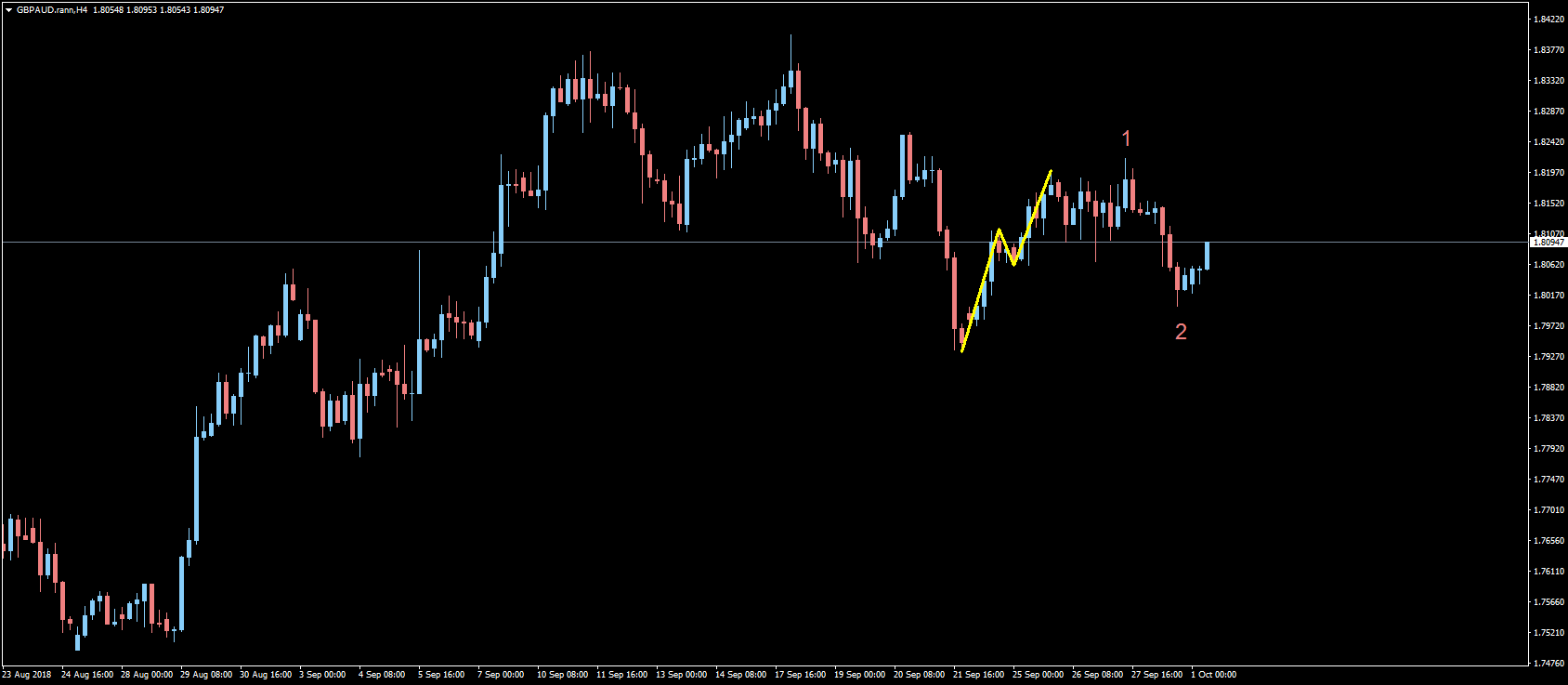Click the 11 Sep 16:00 time label
The height and width of the screenshot is (685, 1568).
click(x=622, y=675)
